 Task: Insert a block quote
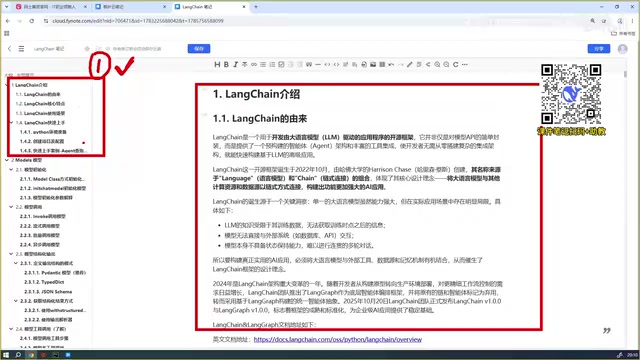(309, 64)
